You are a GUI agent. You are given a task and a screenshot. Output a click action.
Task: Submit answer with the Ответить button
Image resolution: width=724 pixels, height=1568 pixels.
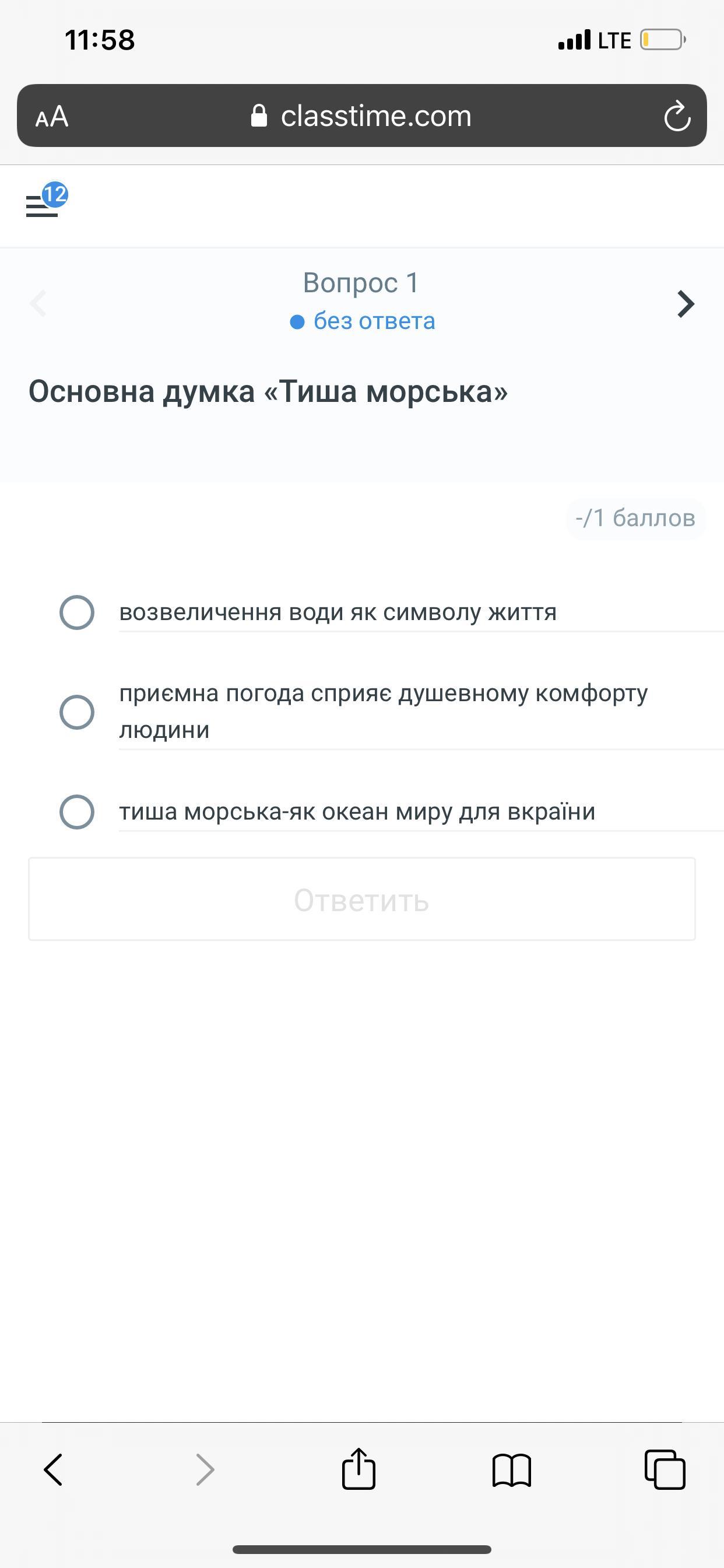(x=361, y=899)
